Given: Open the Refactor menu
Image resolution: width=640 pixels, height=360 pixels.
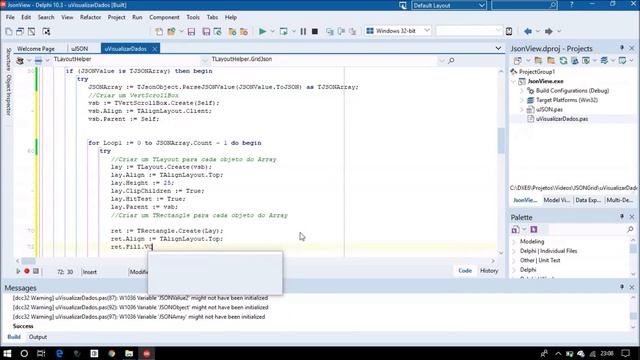Looking at the screenshot, I should (x=90, y=17).
